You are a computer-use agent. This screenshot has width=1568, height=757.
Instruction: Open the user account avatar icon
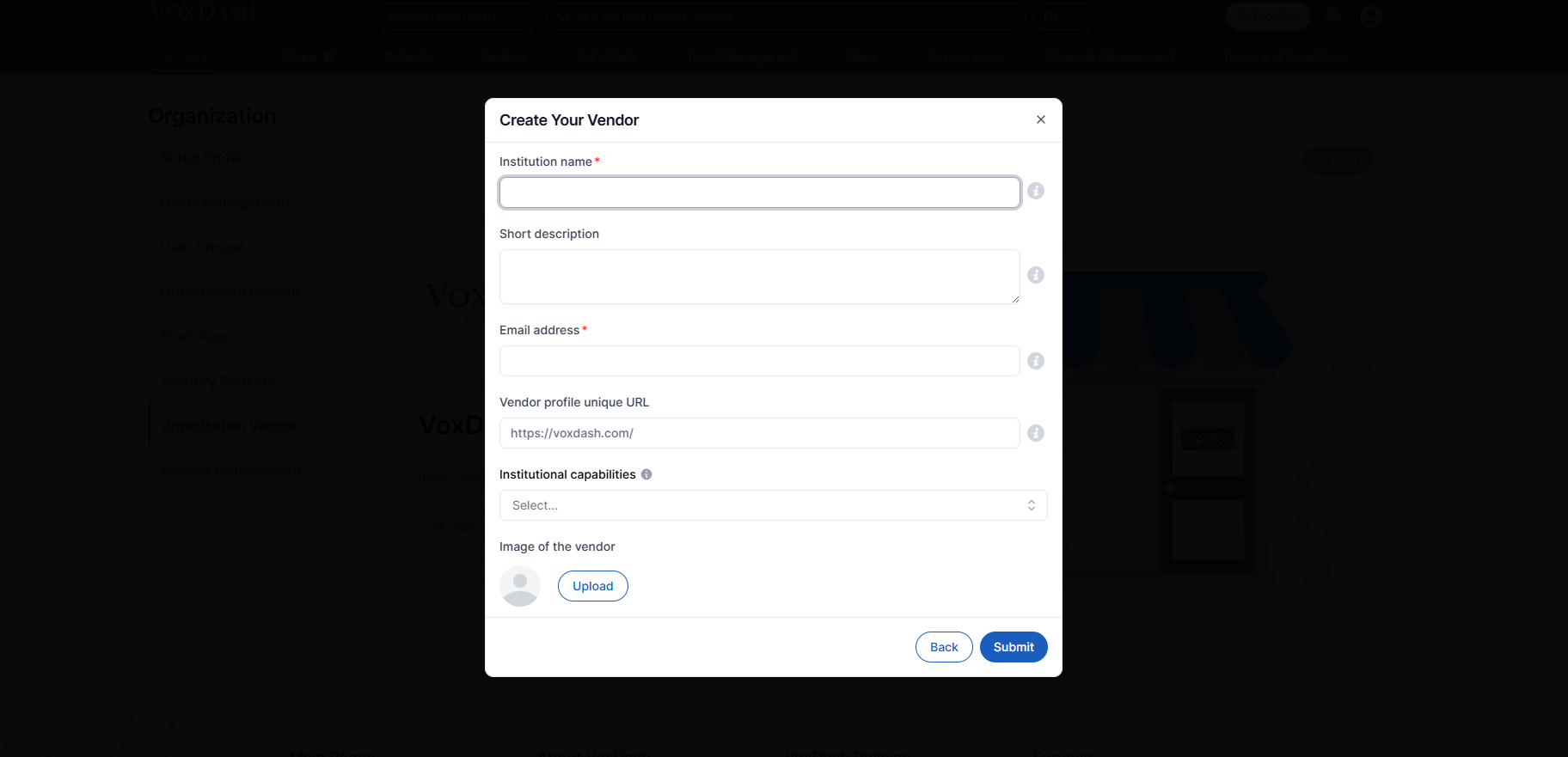pyautogui.click(x=1372, y=15)
